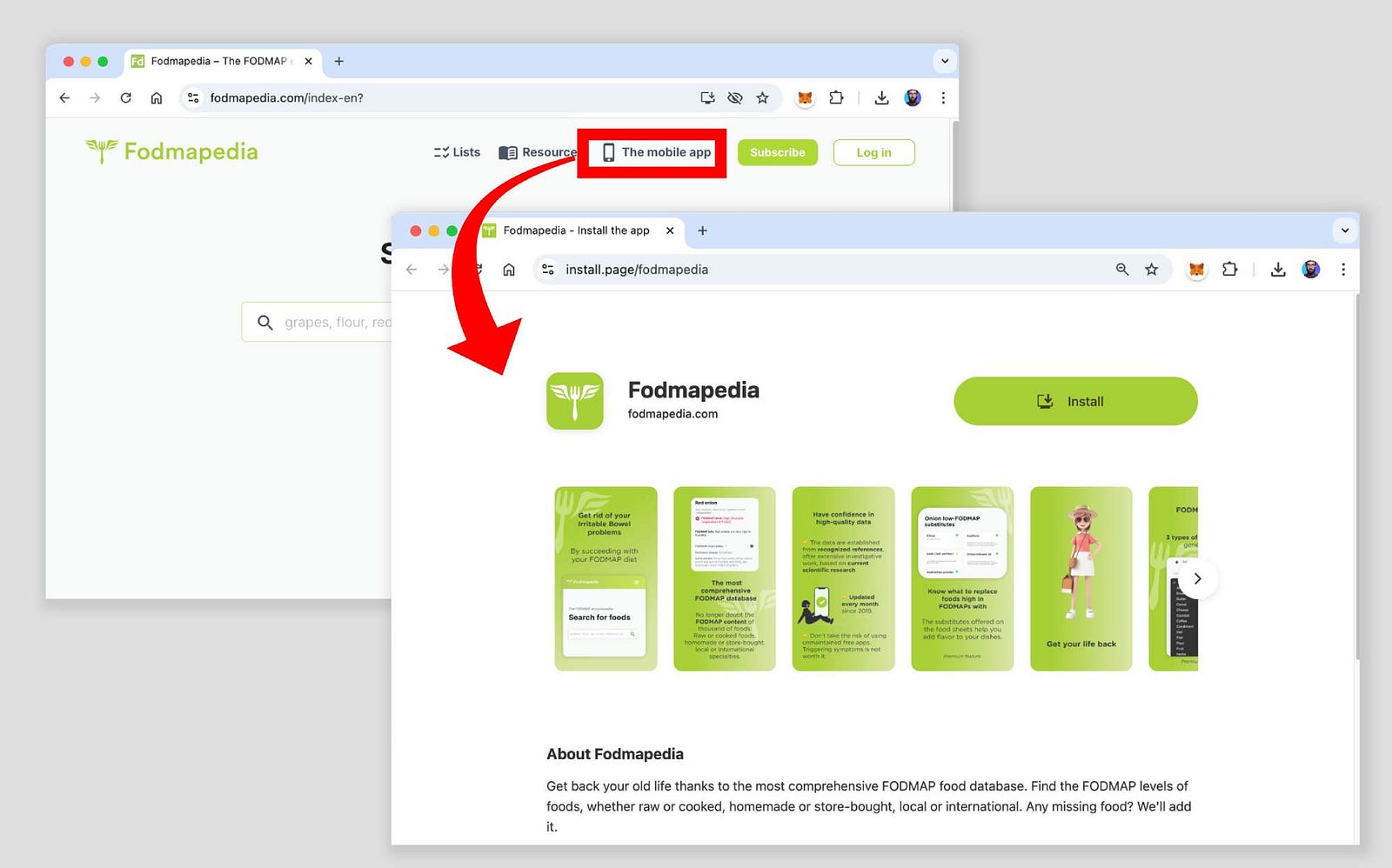Go back in the install.page window
Image resolution: width=1392 pixels, height=868 pixels.
click(x=412, y=270)
